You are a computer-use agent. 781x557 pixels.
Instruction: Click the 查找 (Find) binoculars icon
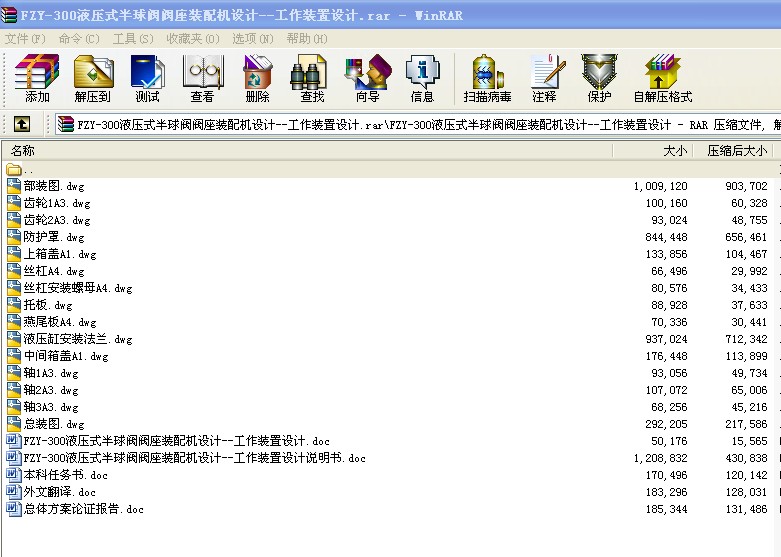click(x=309, y=72)
